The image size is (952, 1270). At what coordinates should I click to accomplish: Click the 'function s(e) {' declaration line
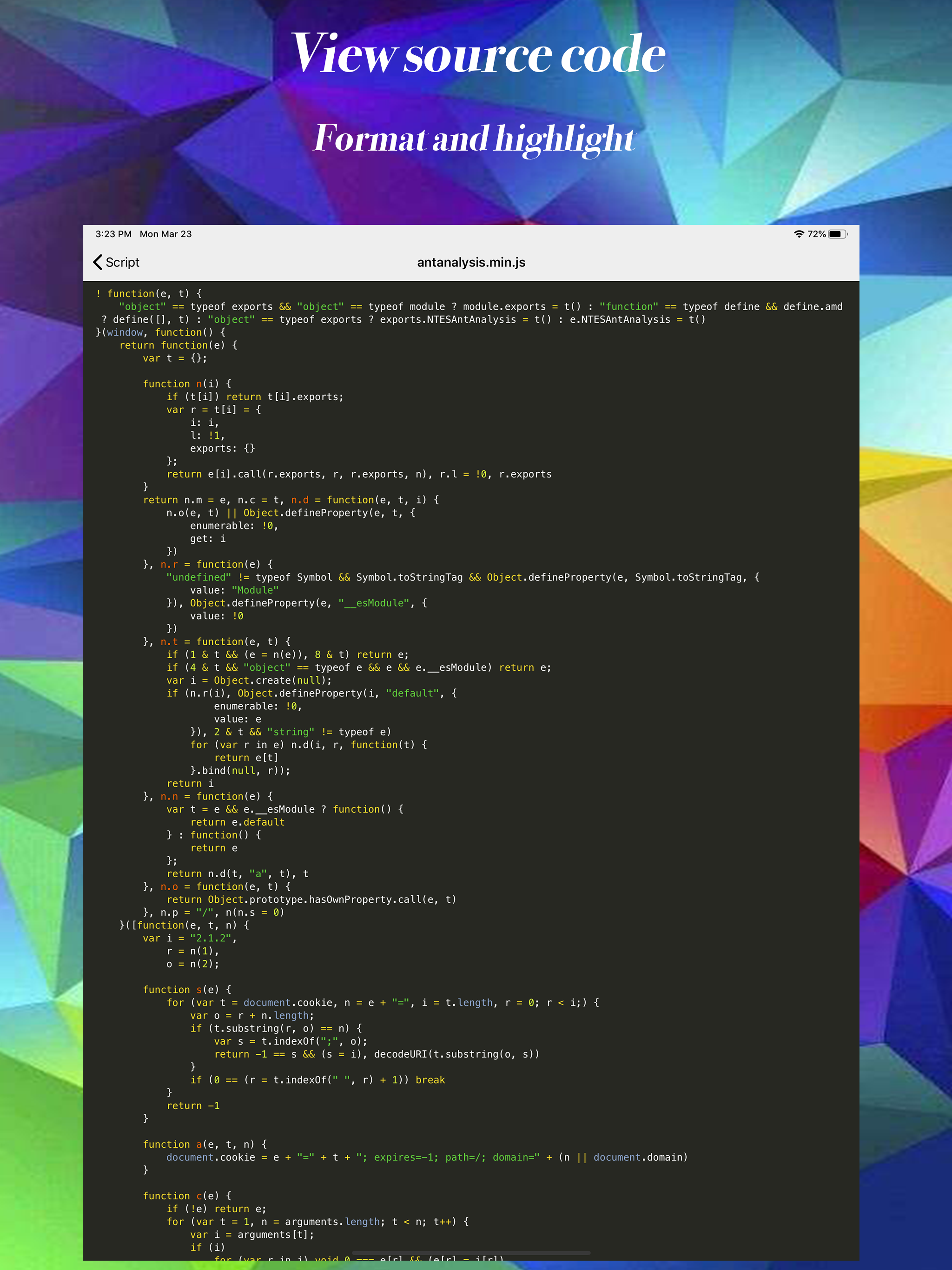[187, 990]
